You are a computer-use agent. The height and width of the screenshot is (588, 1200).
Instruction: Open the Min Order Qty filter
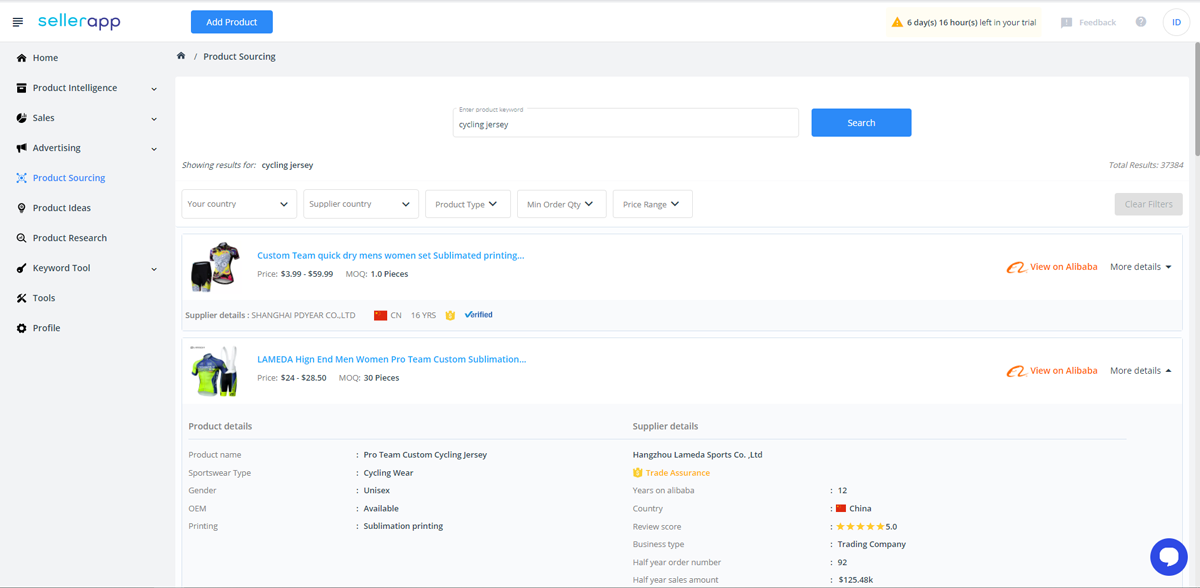(x=560, y=204)
